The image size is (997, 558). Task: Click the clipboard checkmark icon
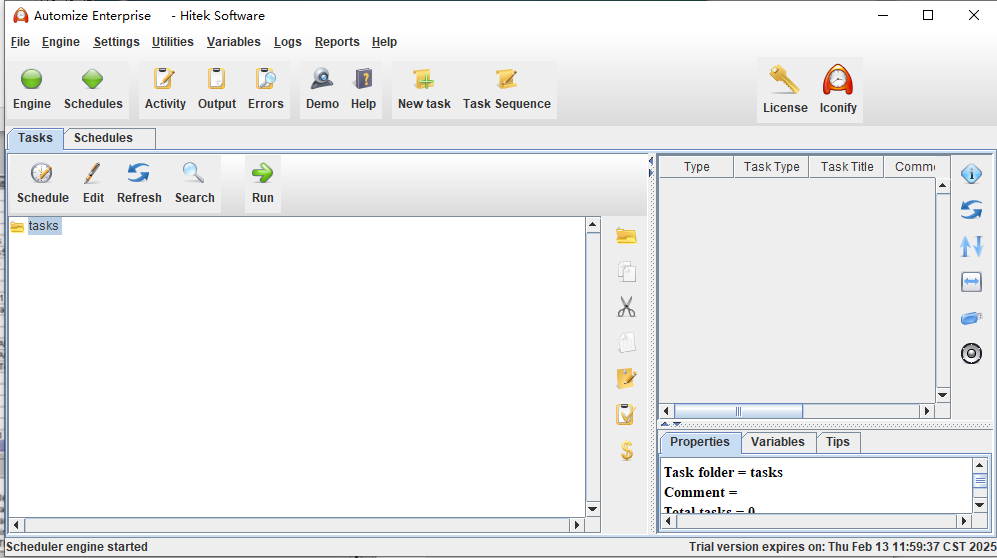pos(626,414)
